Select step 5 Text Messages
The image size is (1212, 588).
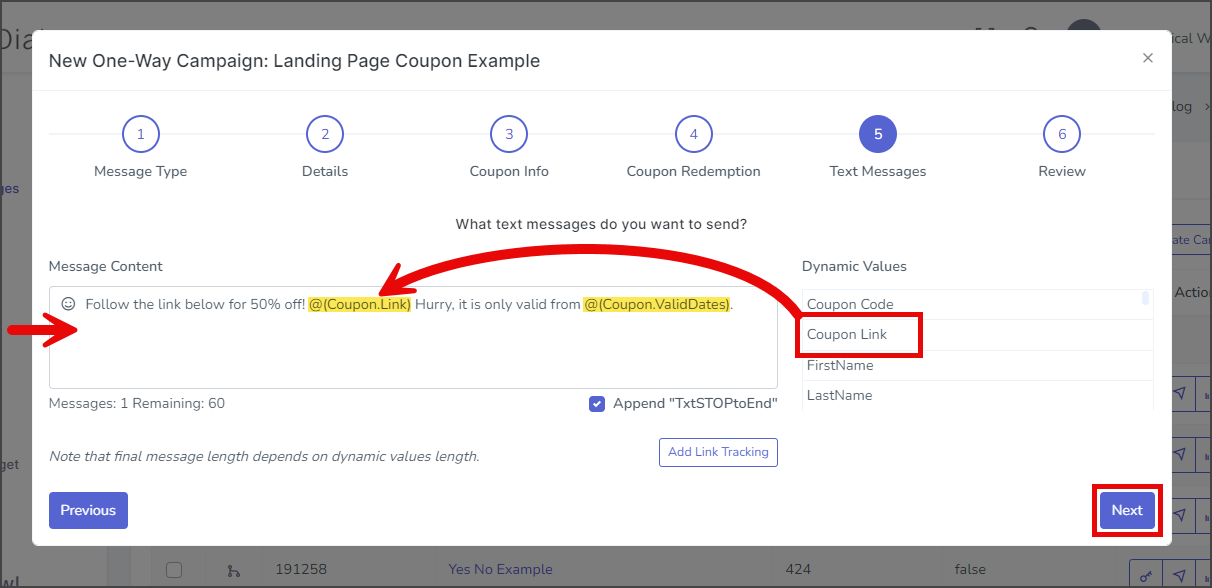(878, 134)
